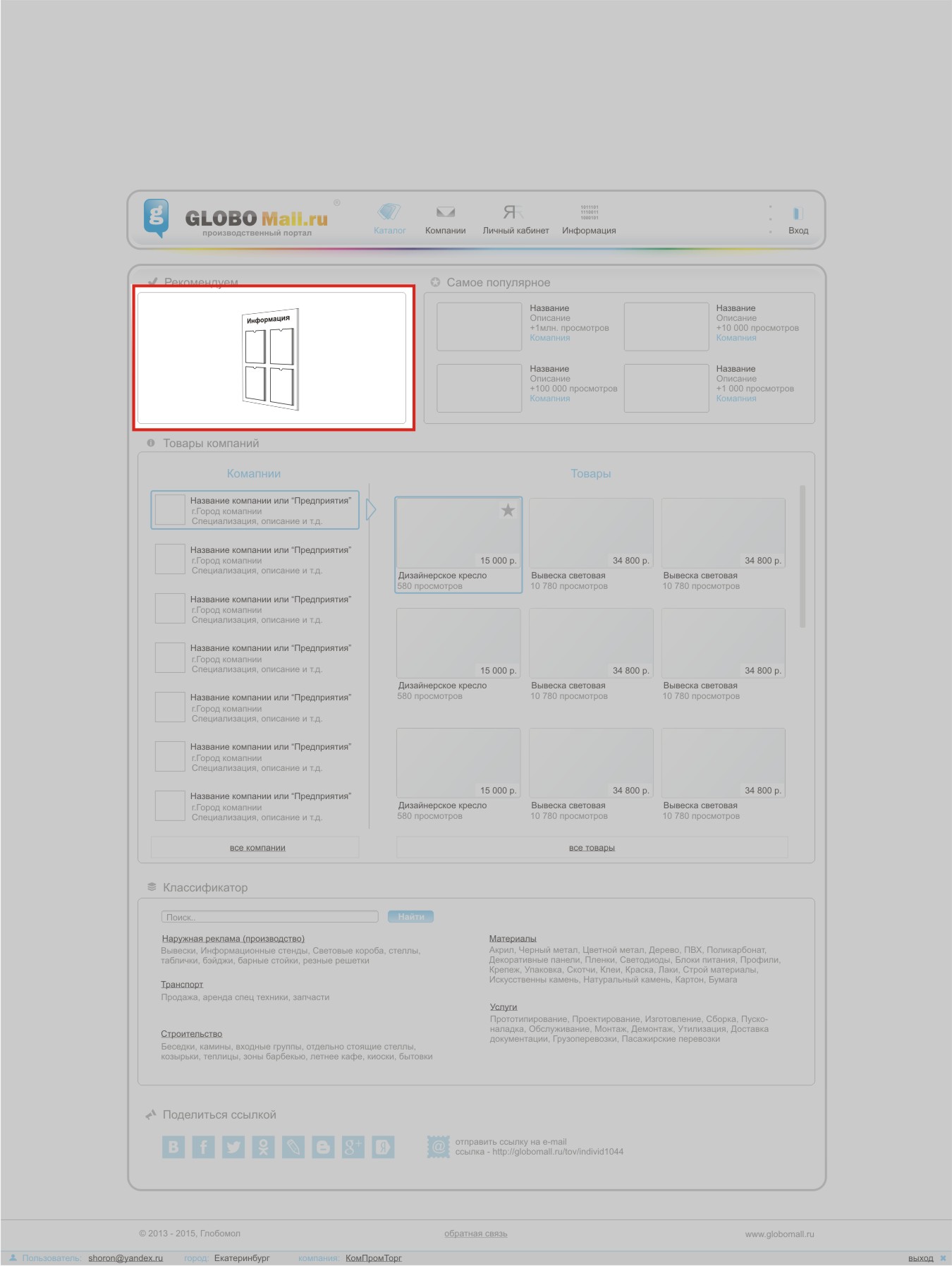
Task: Share the link on Twitter
Action: pos(233,1147)
